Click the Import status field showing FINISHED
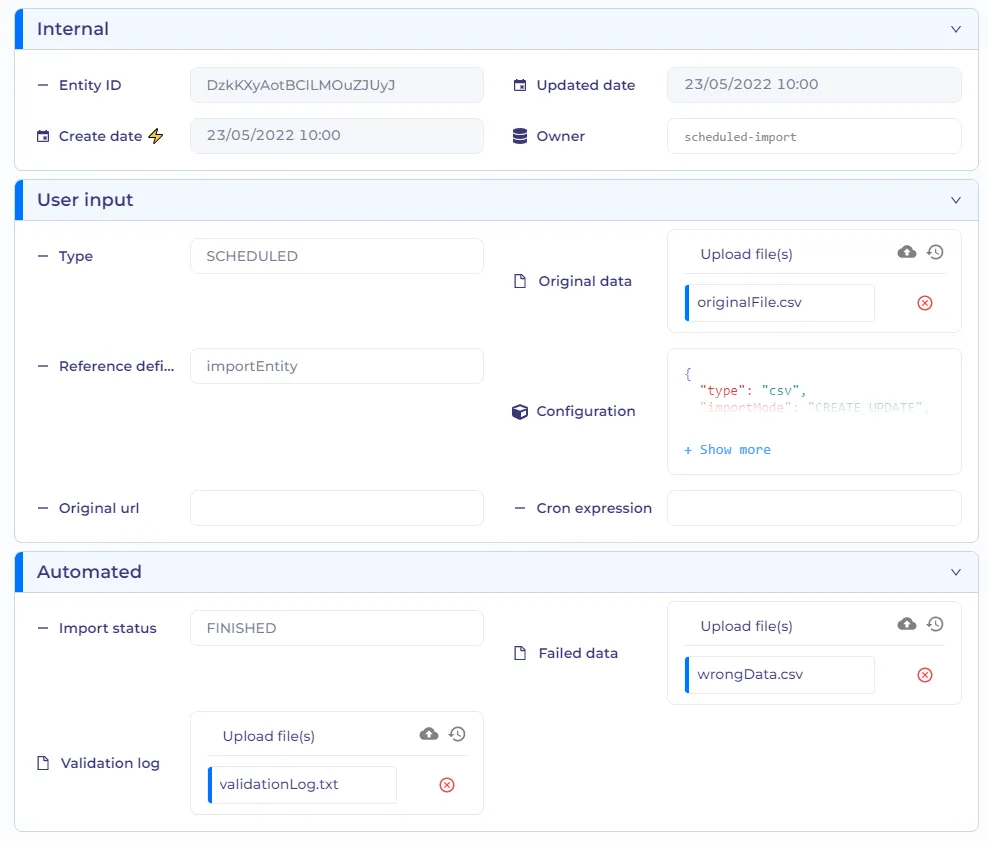Viewport: 988px width, 841px height. pos(337,628)
